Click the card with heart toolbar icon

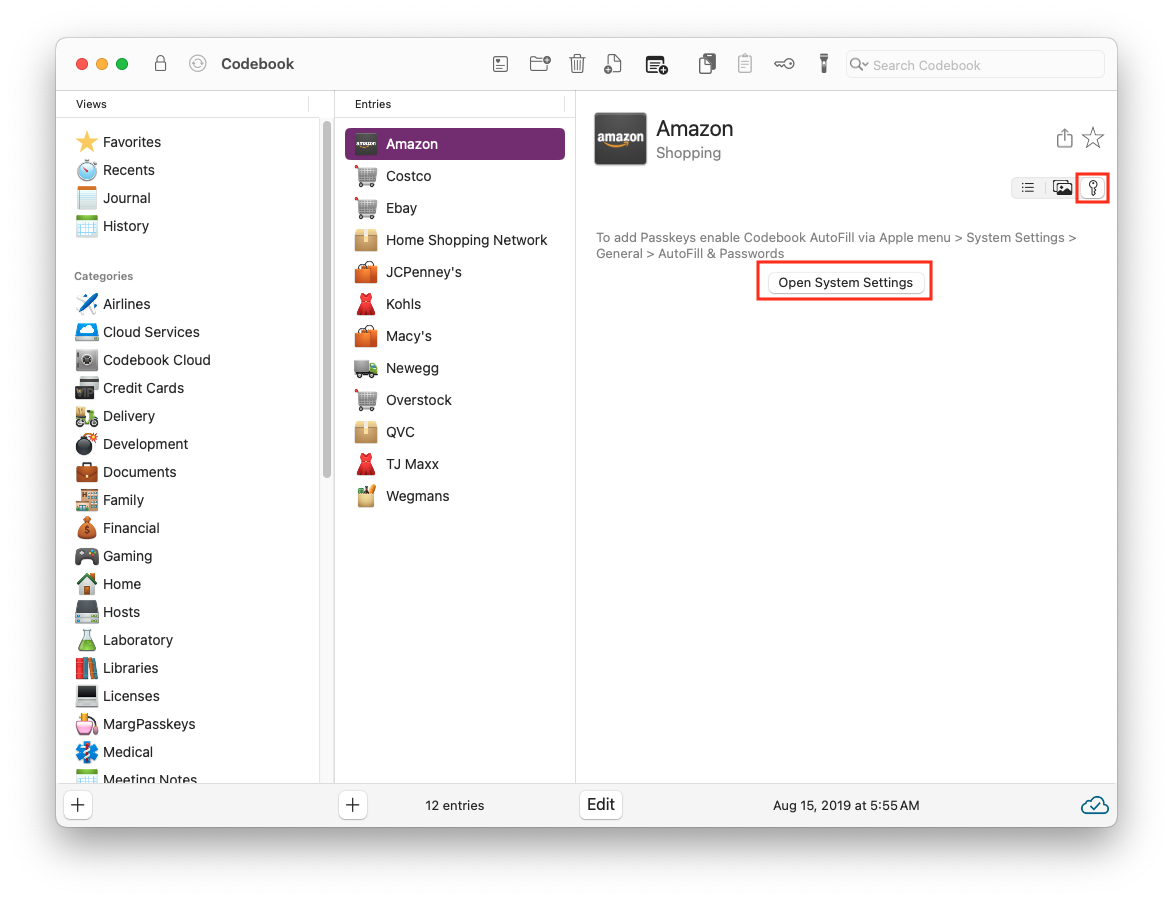click(x=500, y=64)
